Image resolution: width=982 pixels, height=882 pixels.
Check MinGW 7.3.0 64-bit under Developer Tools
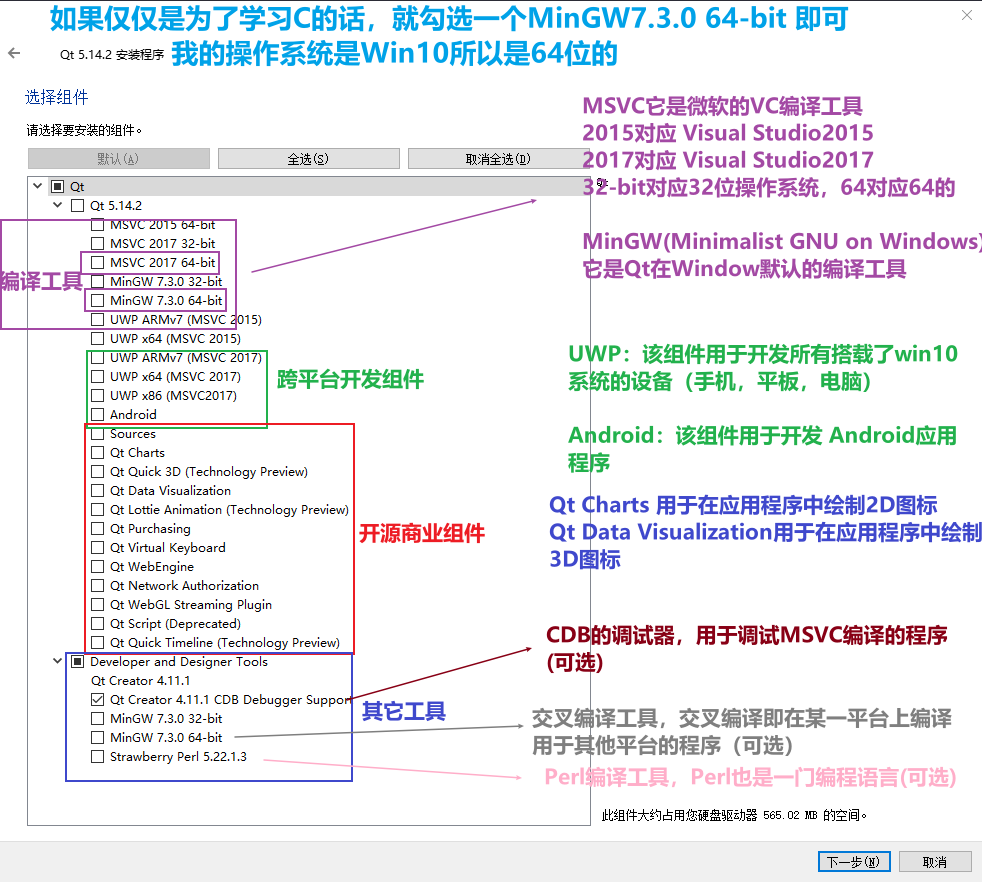(98, 737)
